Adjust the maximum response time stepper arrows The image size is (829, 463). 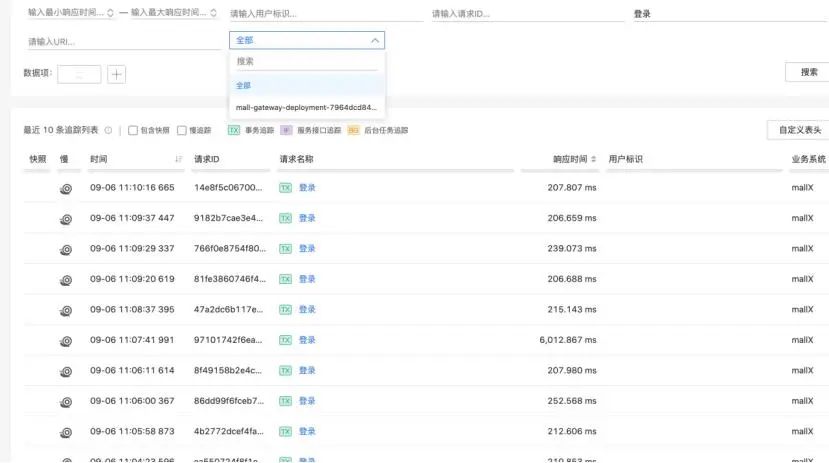pyautogui.click(x=214, y=14)
